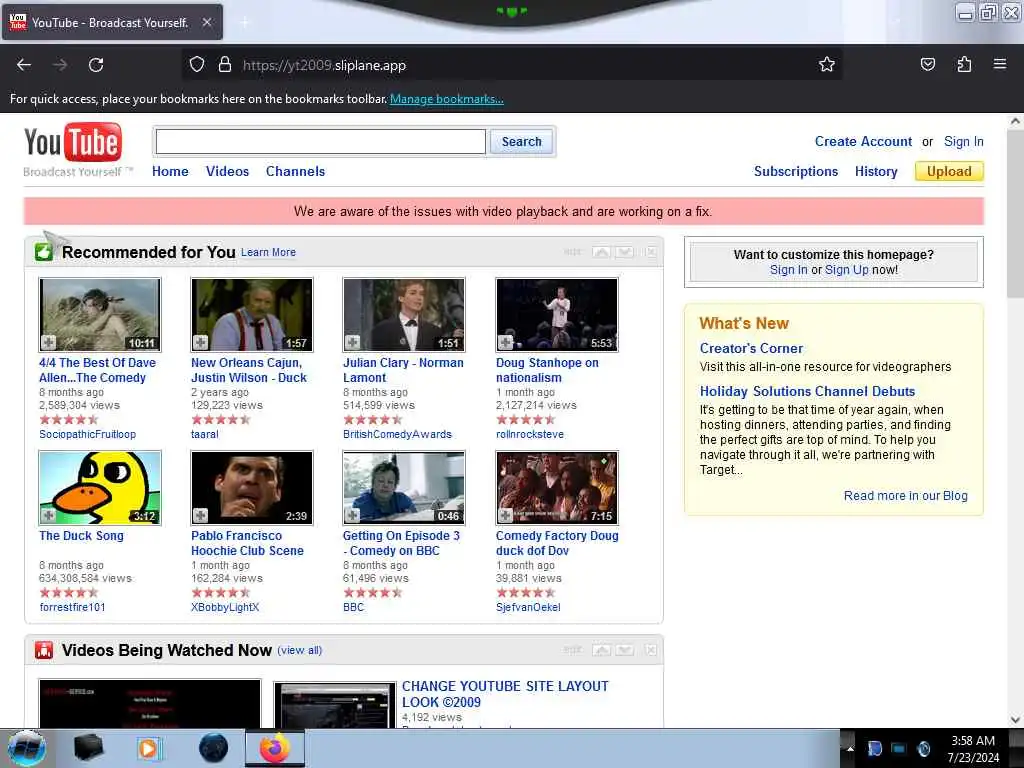
Task: Open a new tab with plus button
Action: pyautogui.click(x=244, y=22)
